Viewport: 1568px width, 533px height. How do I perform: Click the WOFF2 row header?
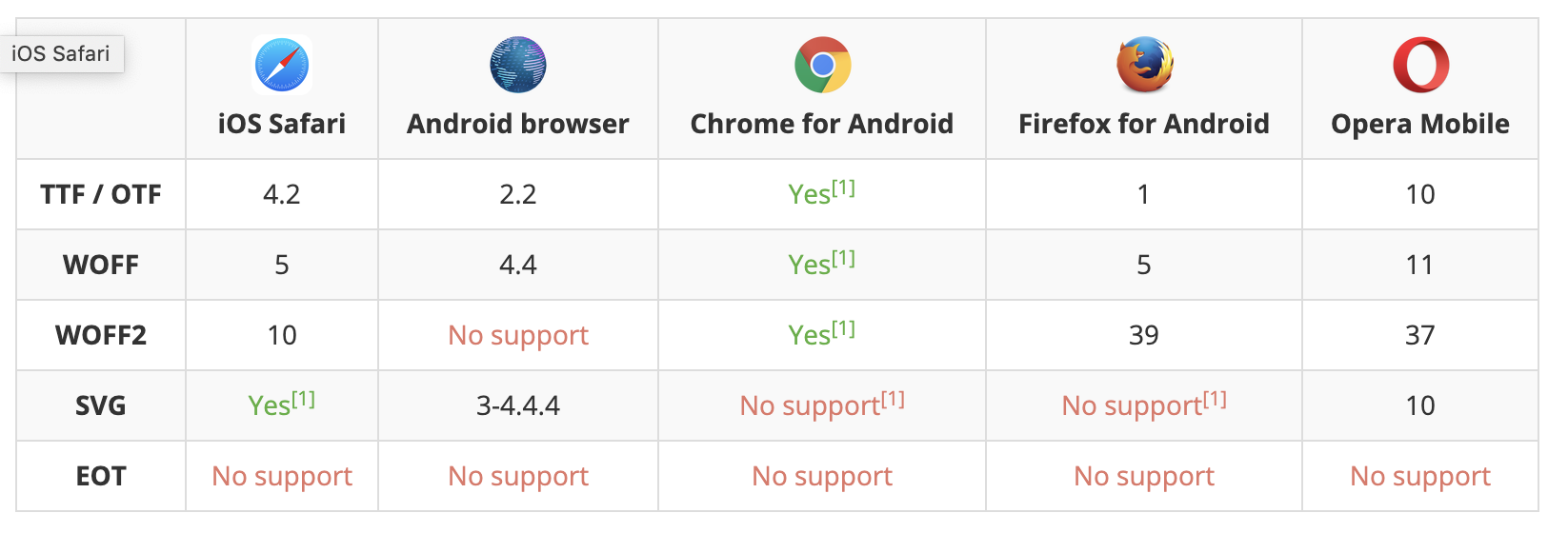[x=101, y=335]
